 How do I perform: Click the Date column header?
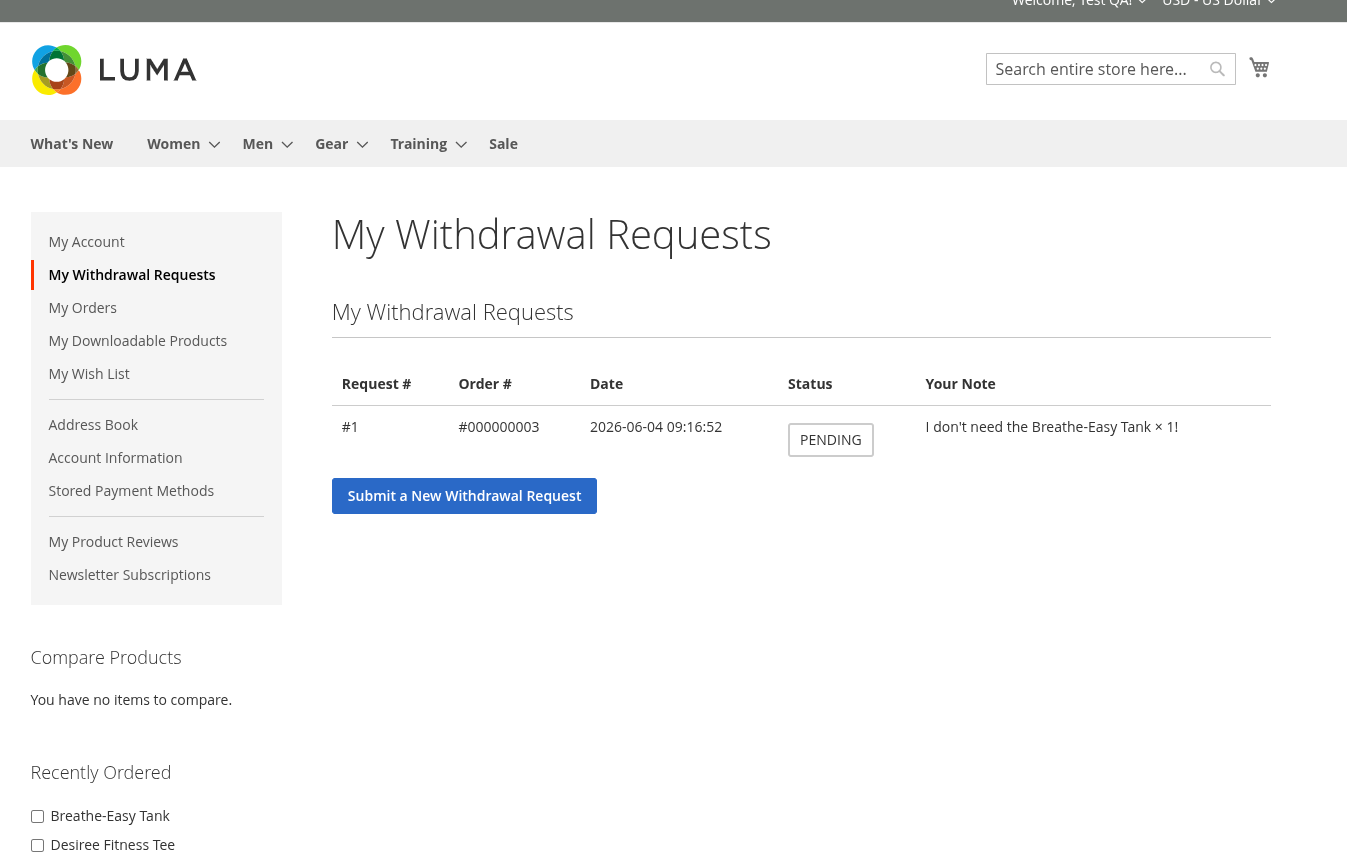point(606,384)
